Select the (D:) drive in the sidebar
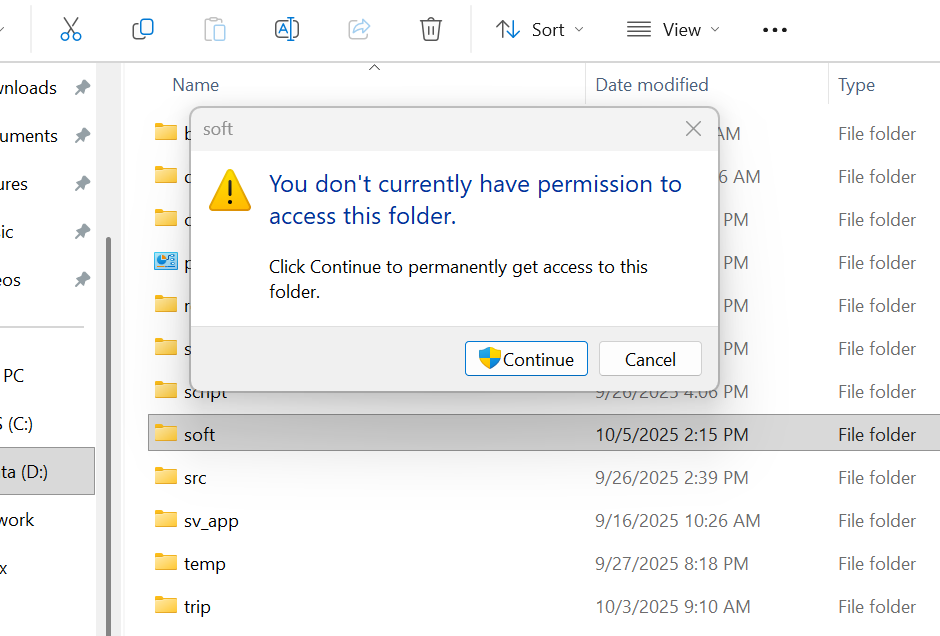Image resolution: width=940 pixels, height=636 pixels. pos(47,471)
